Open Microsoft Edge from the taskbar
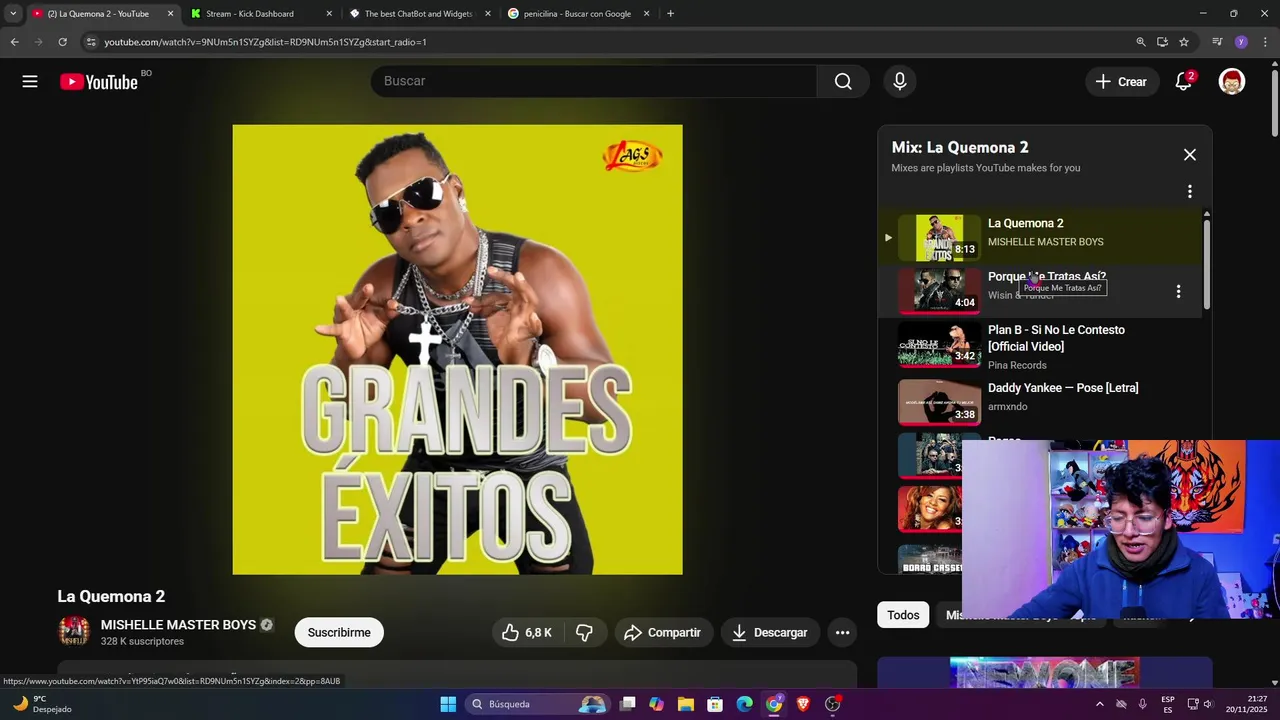 745,704
